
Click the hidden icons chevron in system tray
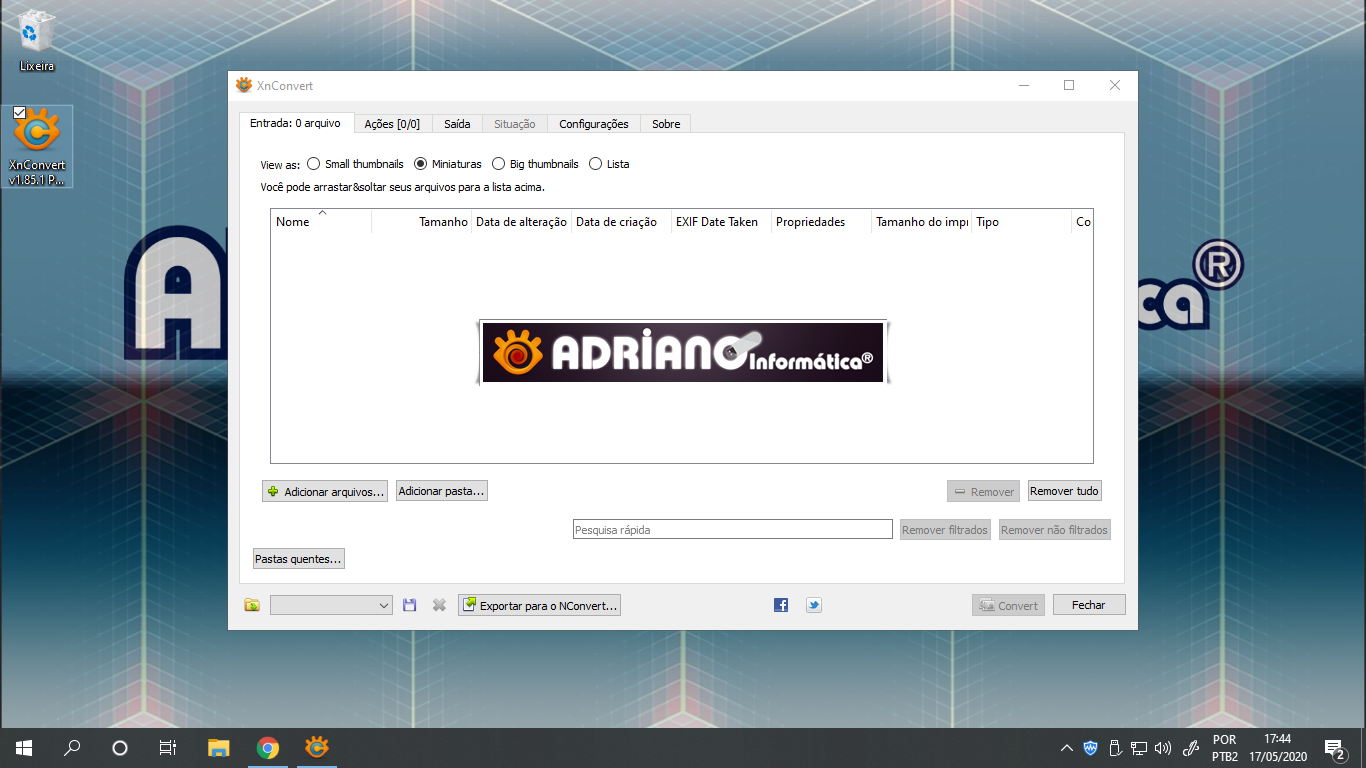(1066, 747)
